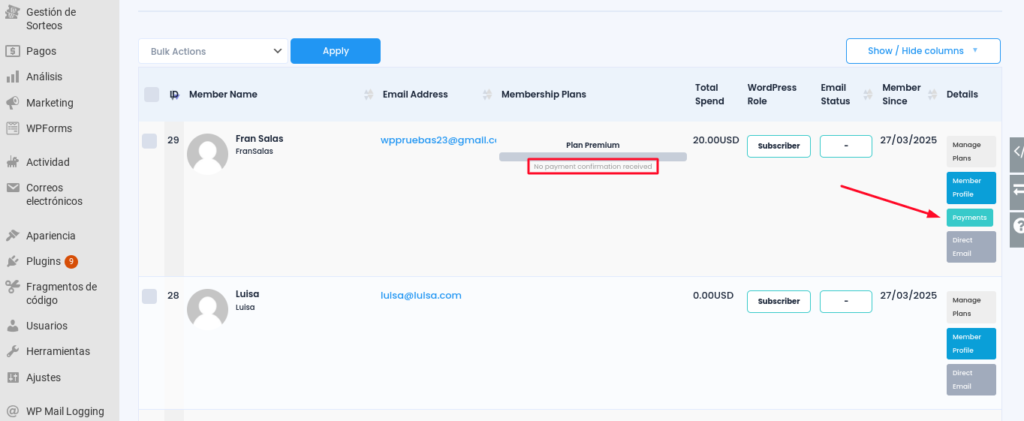Click the code brackets side tab icon
Image resolution: width=1024 pixels, height=421 pixels.
click(x=1017, y=154)
